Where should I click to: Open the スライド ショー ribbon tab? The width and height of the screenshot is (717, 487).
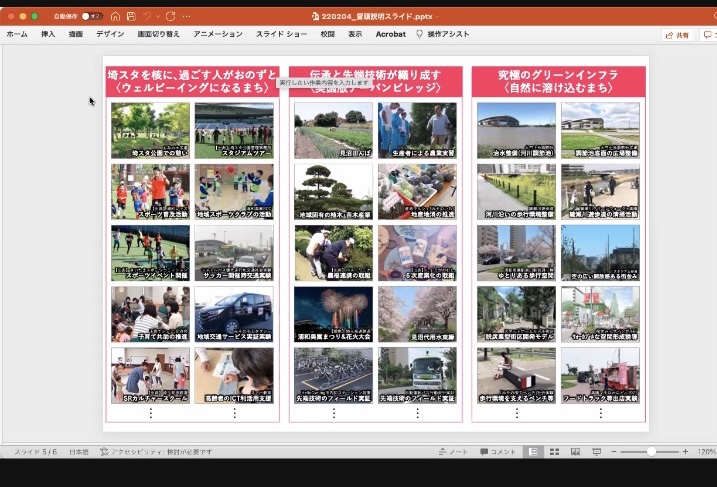click(x=283, y=34)
